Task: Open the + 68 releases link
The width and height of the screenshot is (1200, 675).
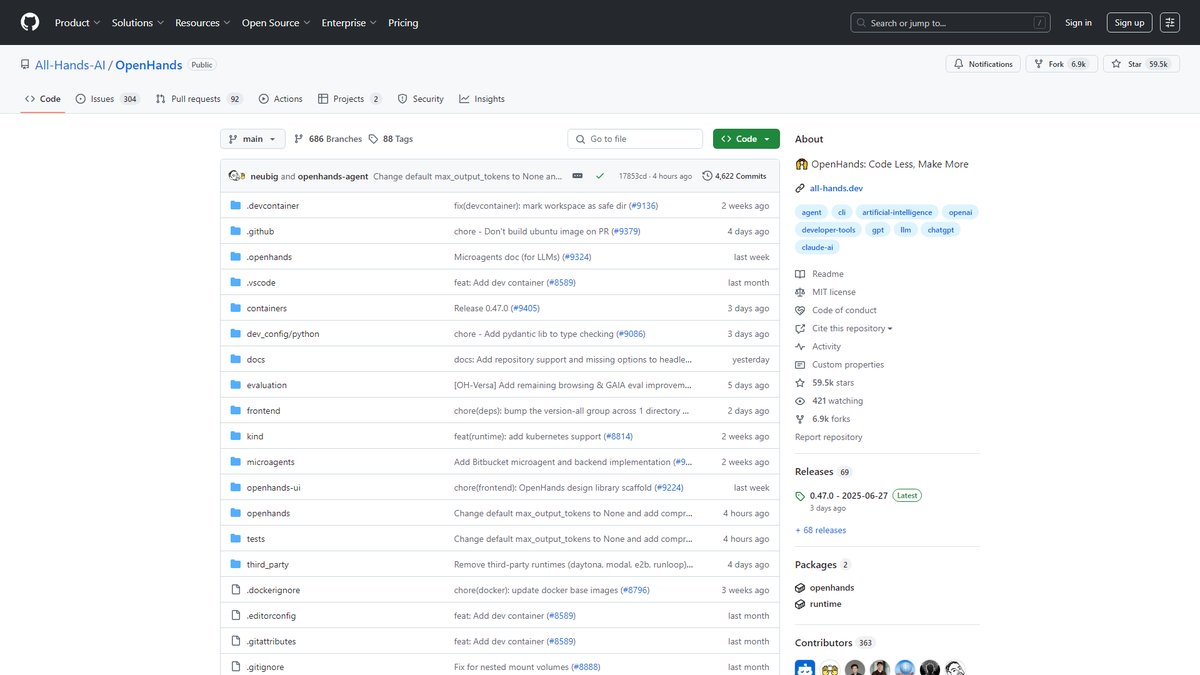Action: pos(821,530)
